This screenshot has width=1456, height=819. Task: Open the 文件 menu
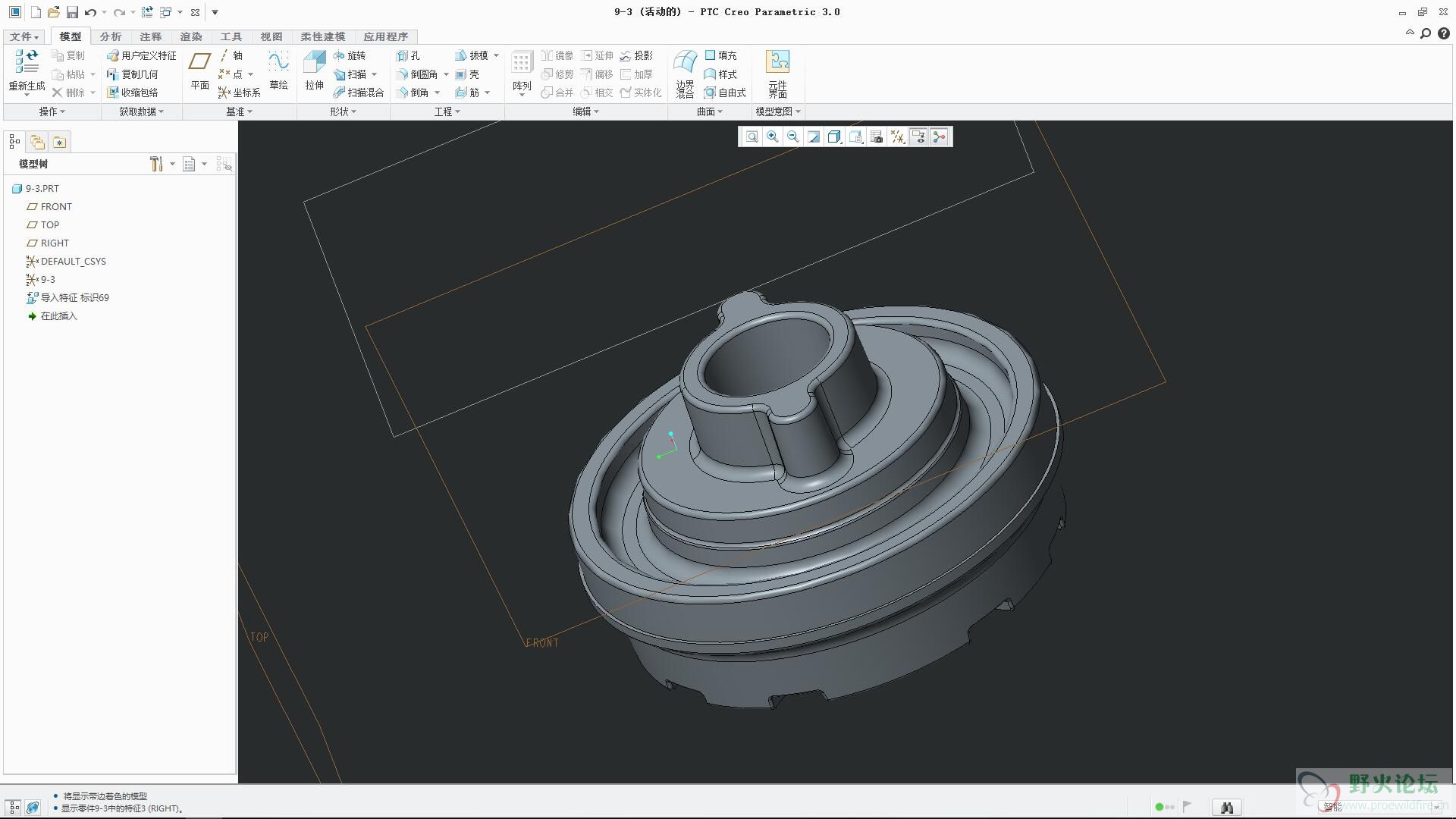(x=24, y=36)
